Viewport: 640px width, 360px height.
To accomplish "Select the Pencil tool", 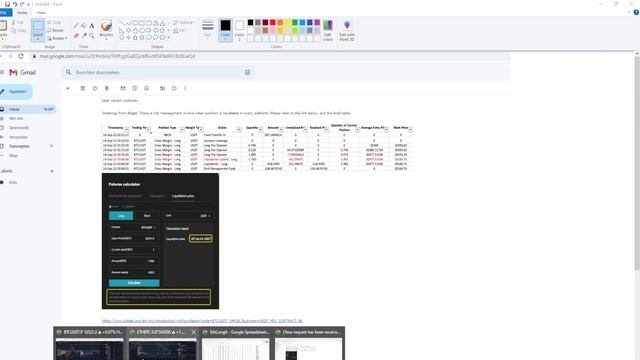I will tap(76, 26).
